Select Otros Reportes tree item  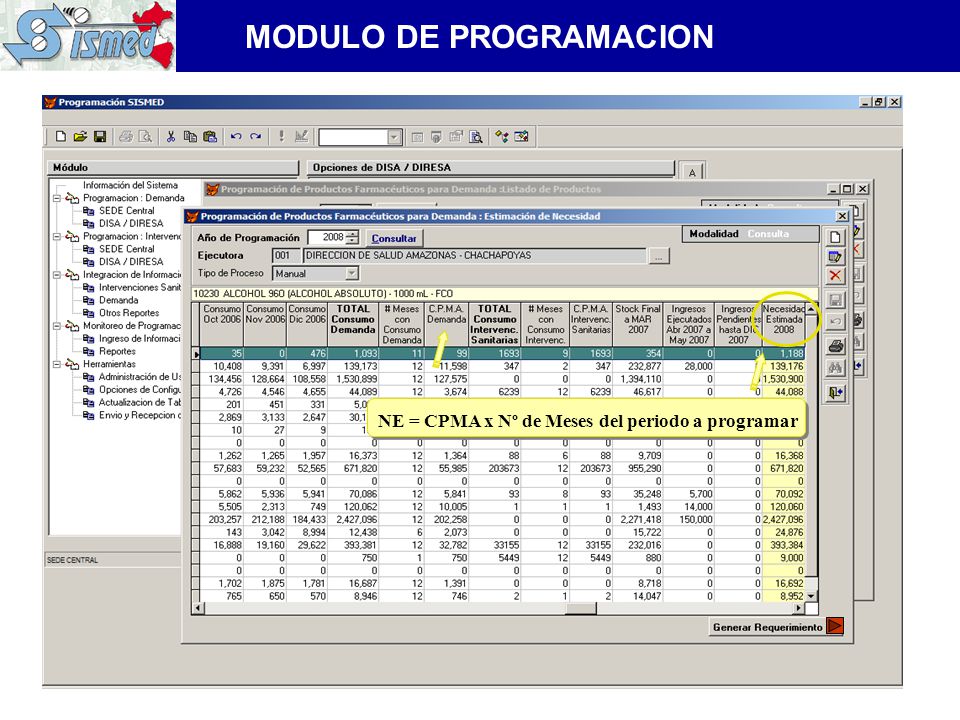point(129,313)
